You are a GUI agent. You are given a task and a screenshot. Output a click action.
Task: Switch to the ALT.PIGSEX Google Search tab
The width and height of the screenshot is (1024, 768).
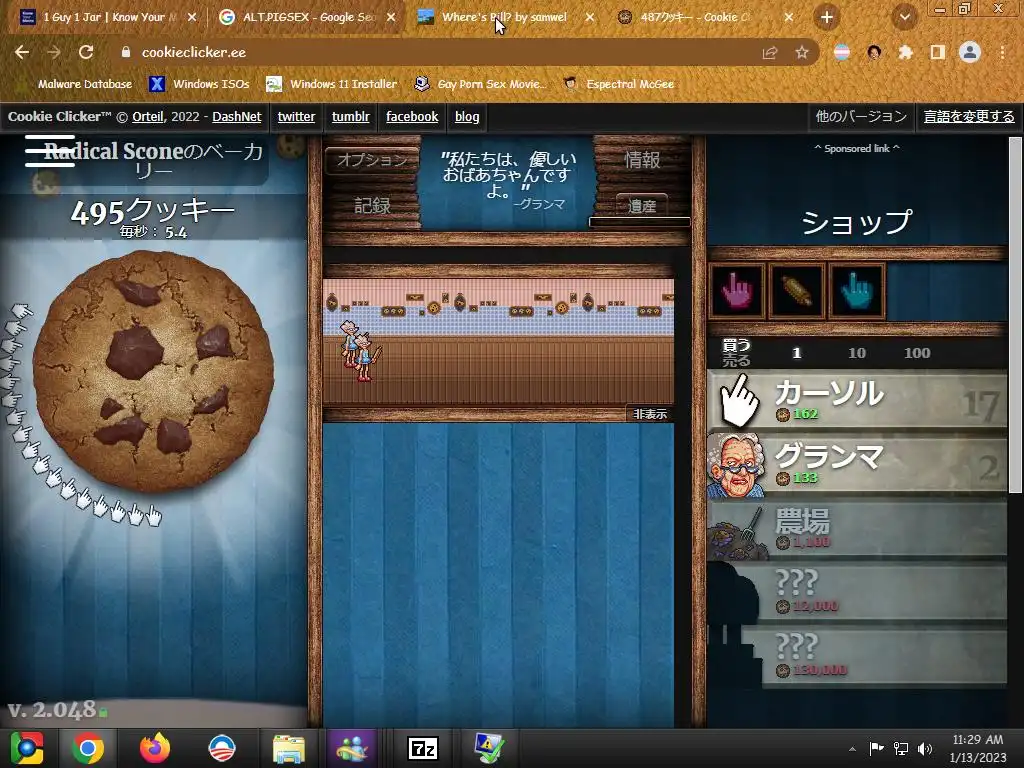tap(307, 18)
